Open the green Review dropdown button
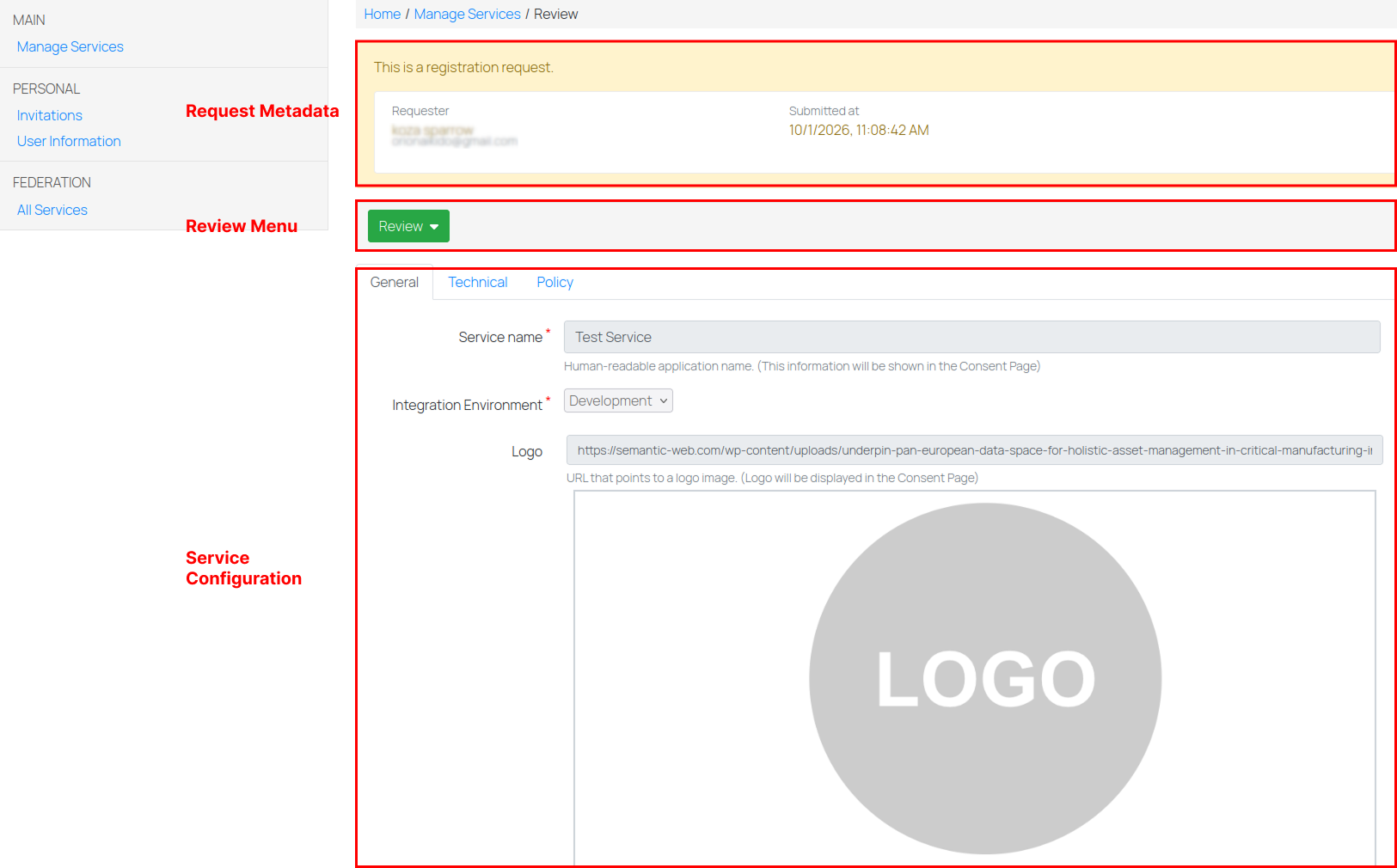This screenshot has height=868, width=1397. coord(408,226)
